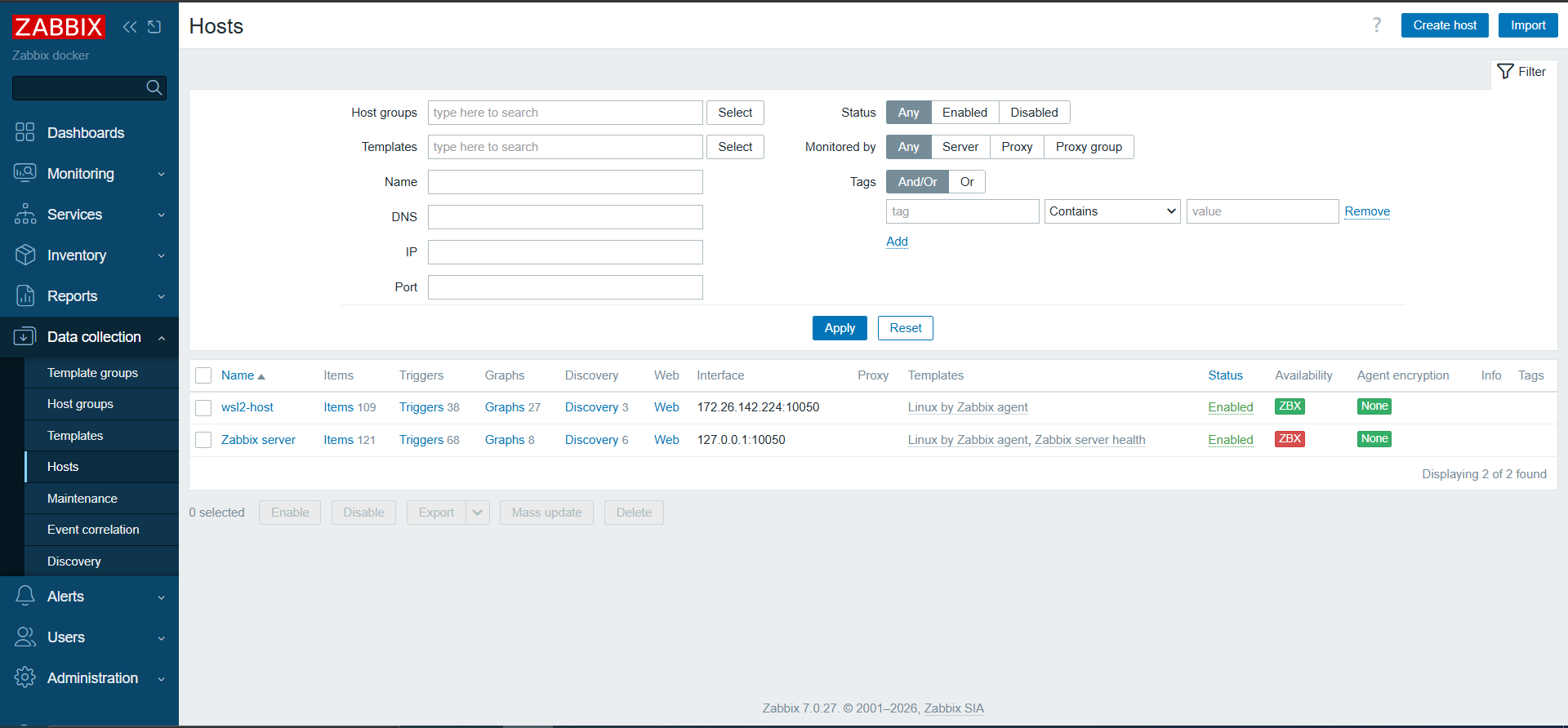
Task: Set Status filter to Disabled
Action: pos(1034,113)
